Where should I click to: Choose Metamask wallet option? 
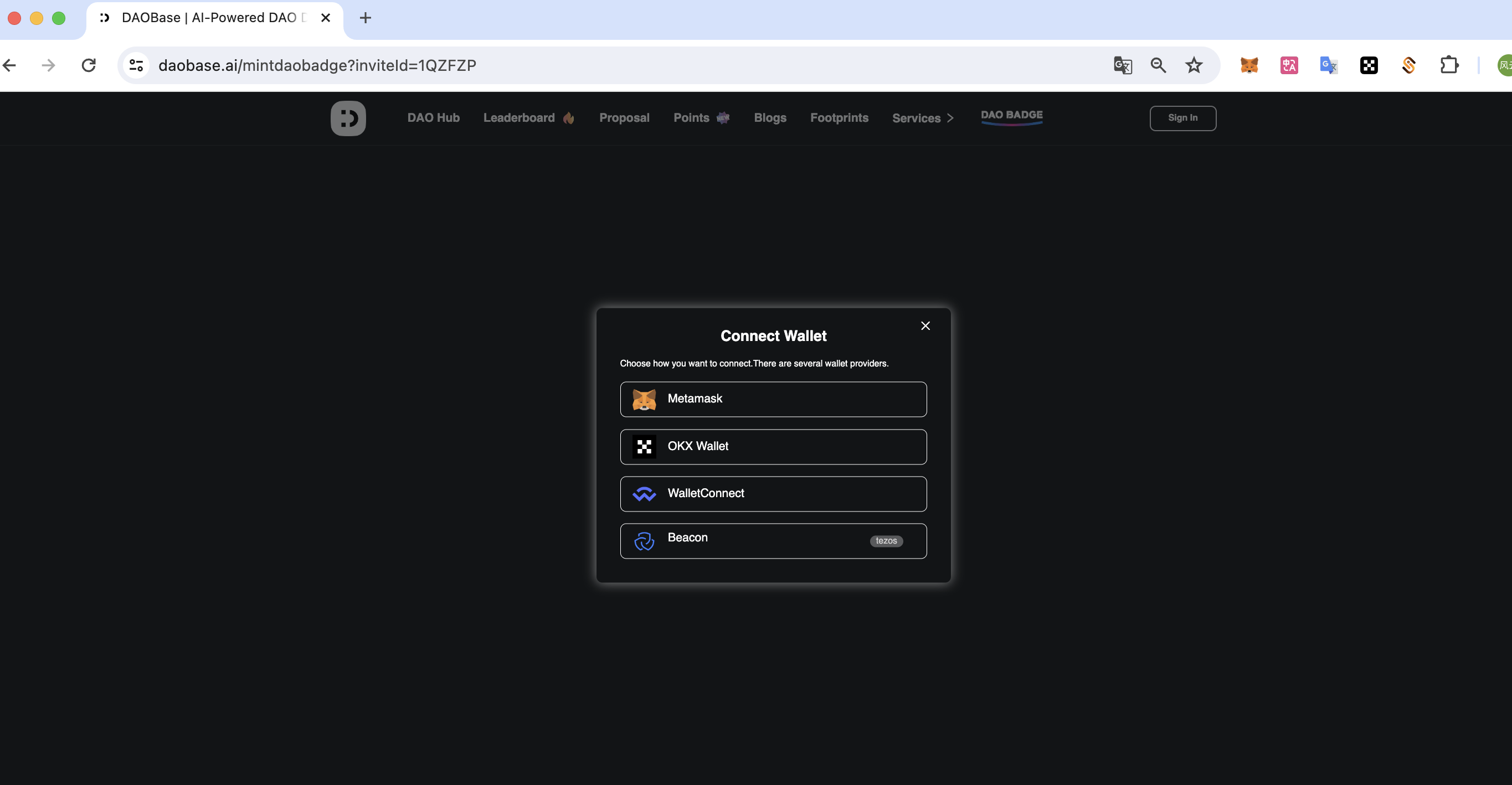coord(773,399)
